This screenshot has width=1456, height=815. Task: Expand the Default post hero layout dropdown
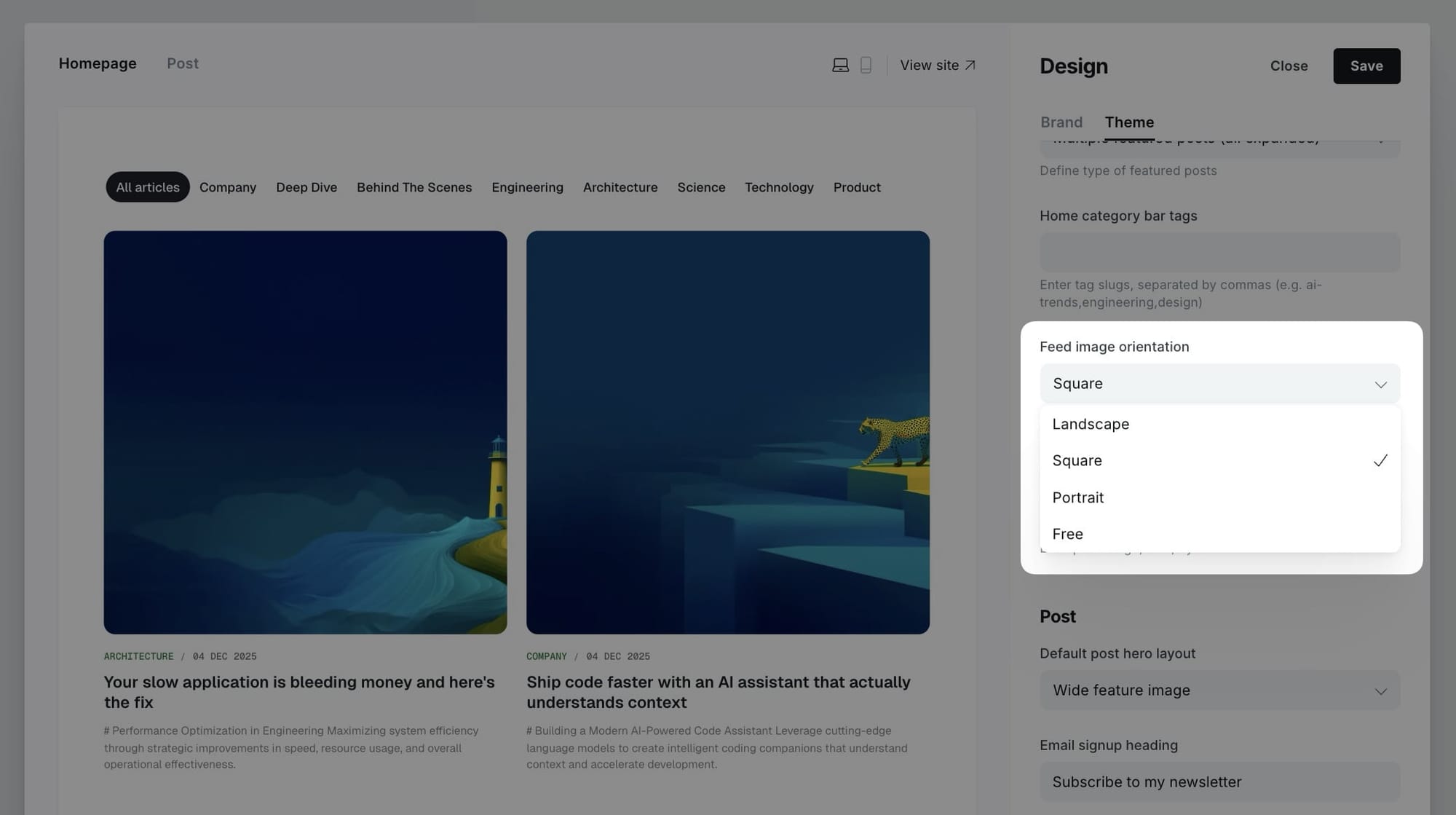click(1219, 690)
